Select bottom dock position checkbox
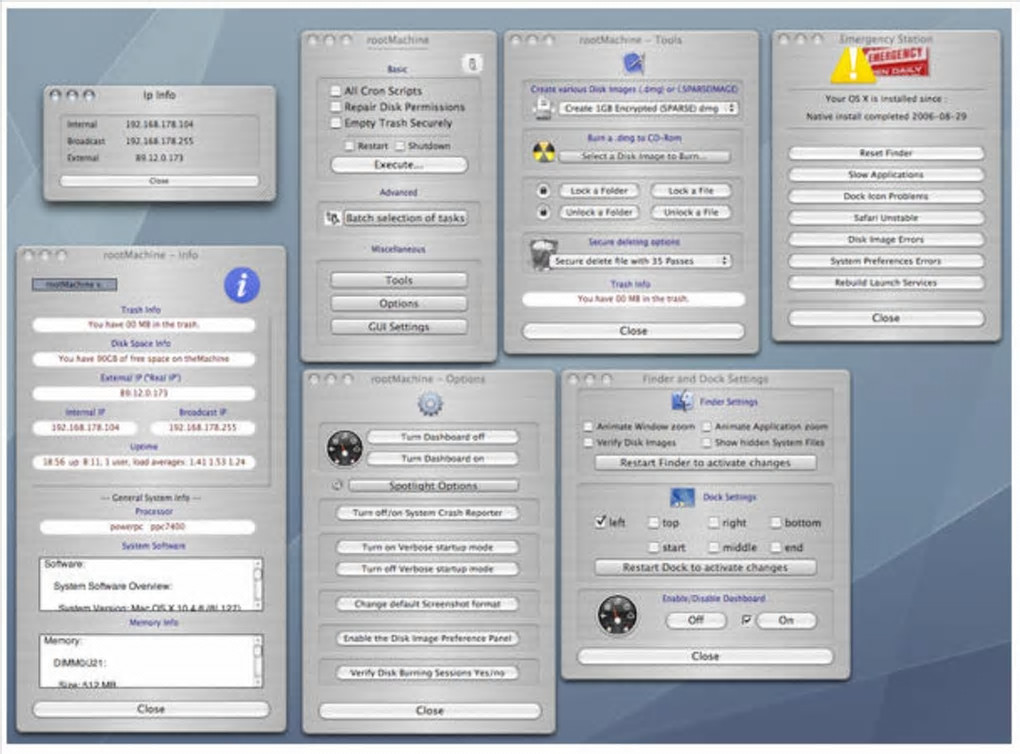The width and height of the screenshot is (1020, 754). click(775, 522)
